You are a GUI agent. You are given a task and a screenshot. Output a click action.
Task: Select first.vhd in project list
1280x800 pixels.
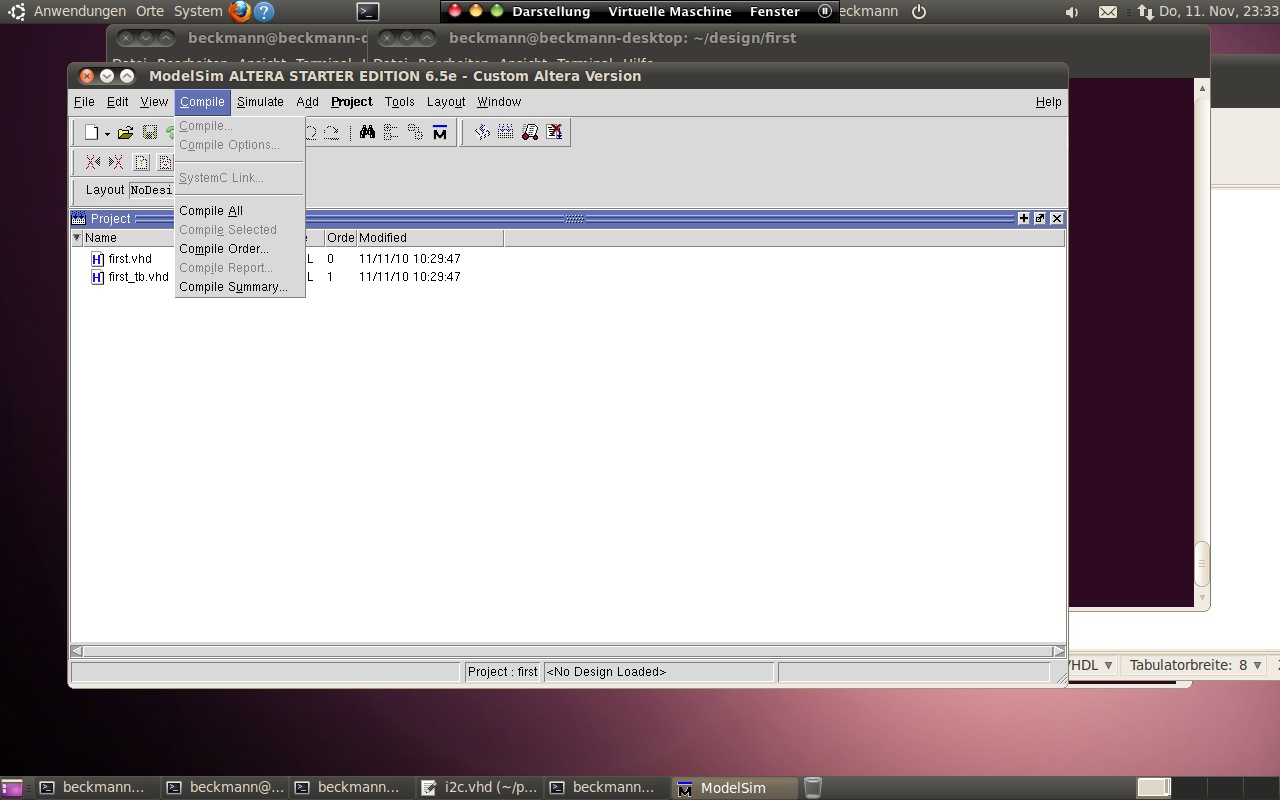point(130,259)
